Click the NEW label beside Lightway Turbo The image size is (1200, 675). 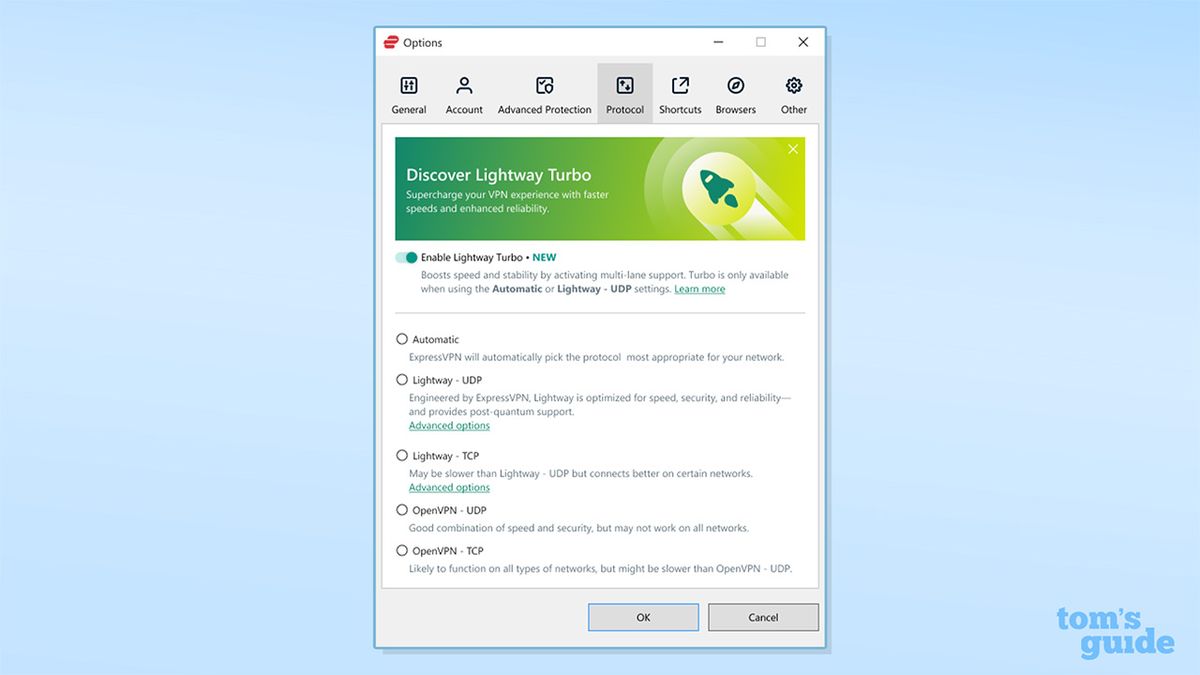pos(544,257)
